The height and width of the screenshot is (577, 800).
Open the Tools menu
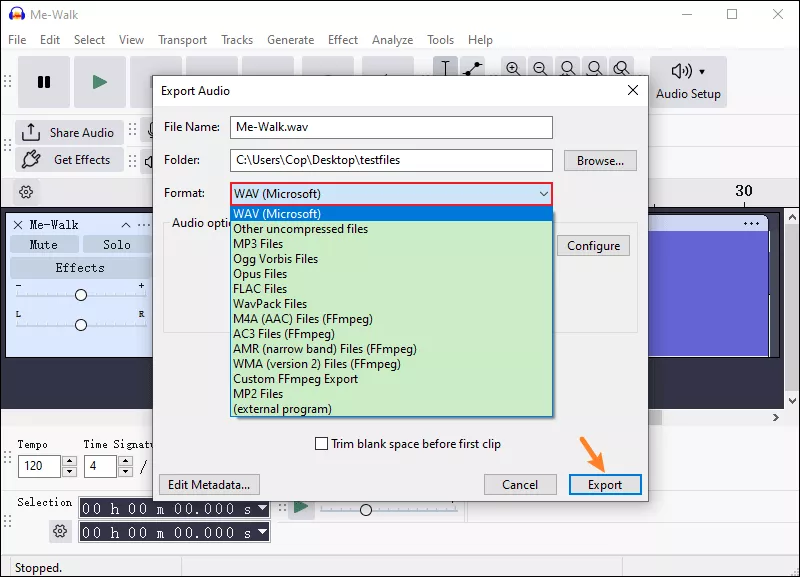(x=441, y=40)
